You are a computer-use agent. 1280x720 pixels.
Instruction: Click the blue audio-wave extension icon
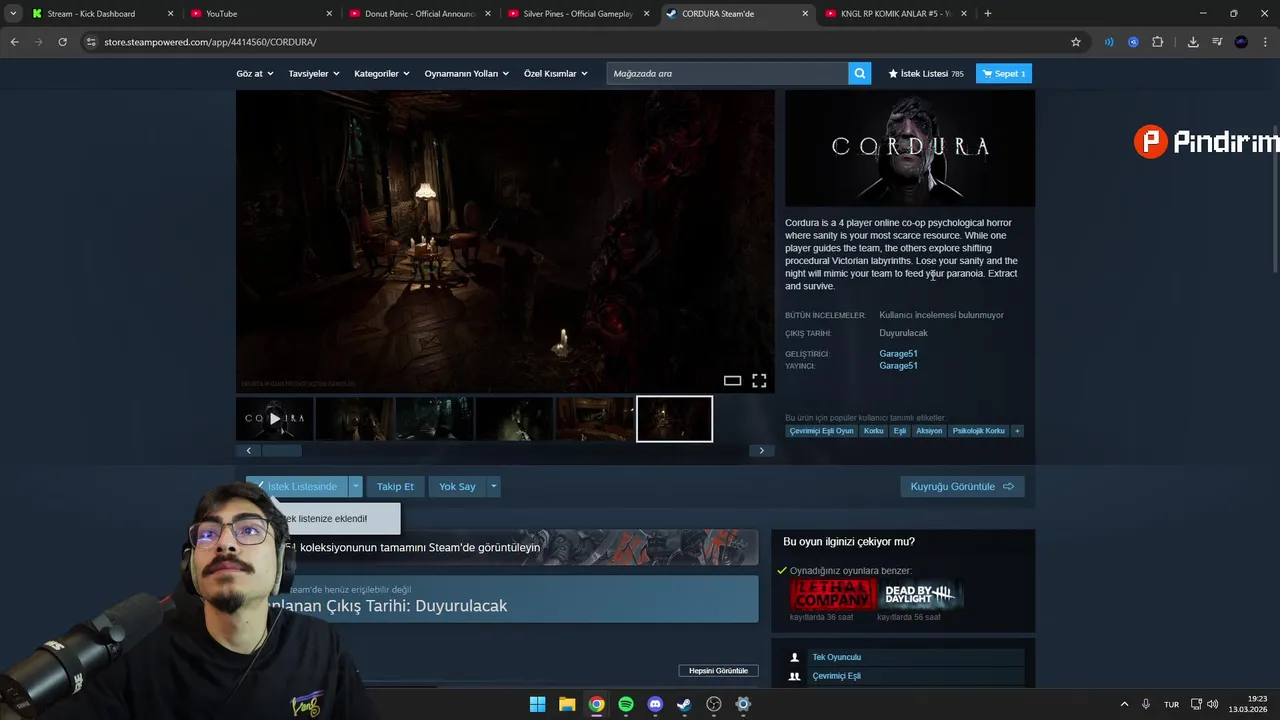click(x=1109, y=42)
